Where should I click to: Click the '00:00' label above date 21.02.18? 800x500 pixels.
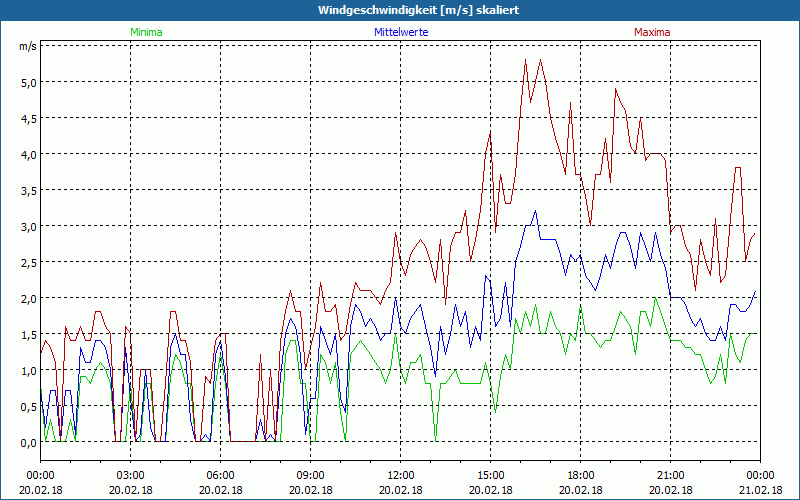pos(760,476)
